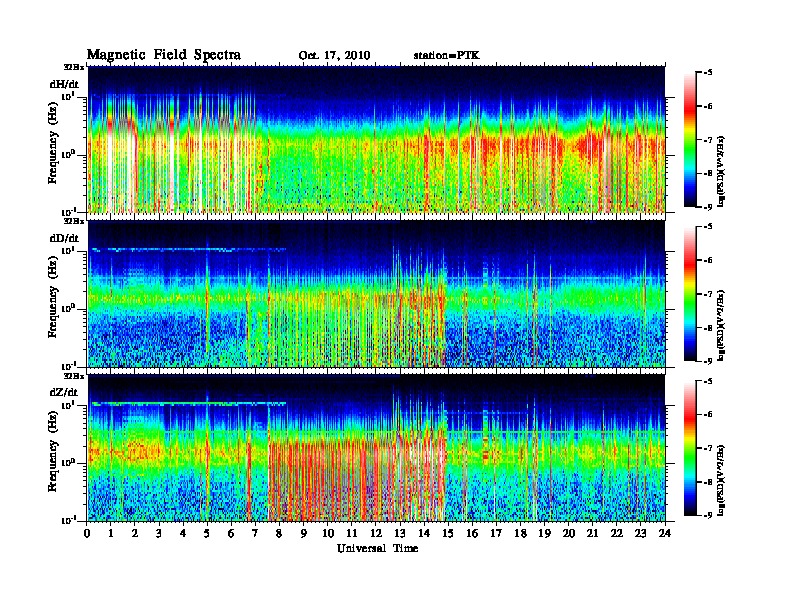Select the date text "Oct. 17, 2010"

point(334,56)
